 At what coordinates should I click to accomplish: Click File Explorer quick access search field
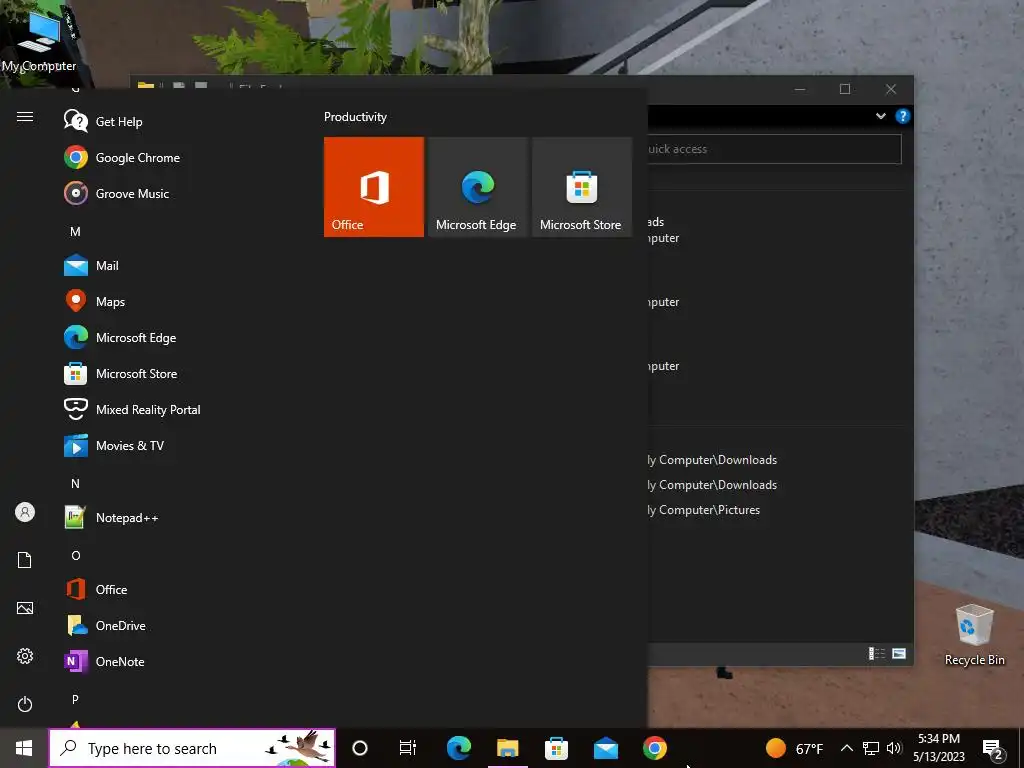point(774,149)
